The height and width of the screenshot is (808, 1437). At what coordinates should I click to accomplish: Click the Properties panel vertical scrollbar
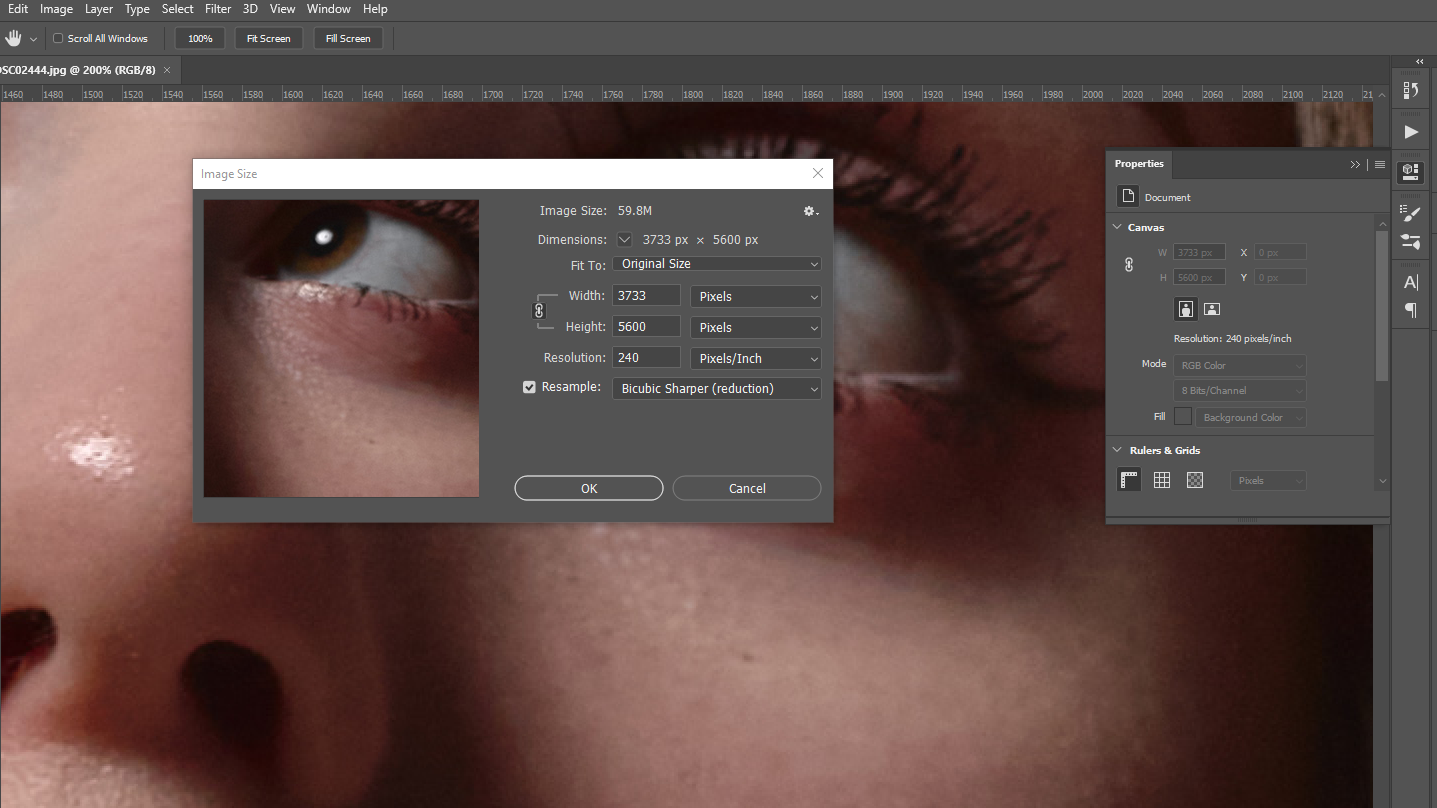(x=1382, y=306)
